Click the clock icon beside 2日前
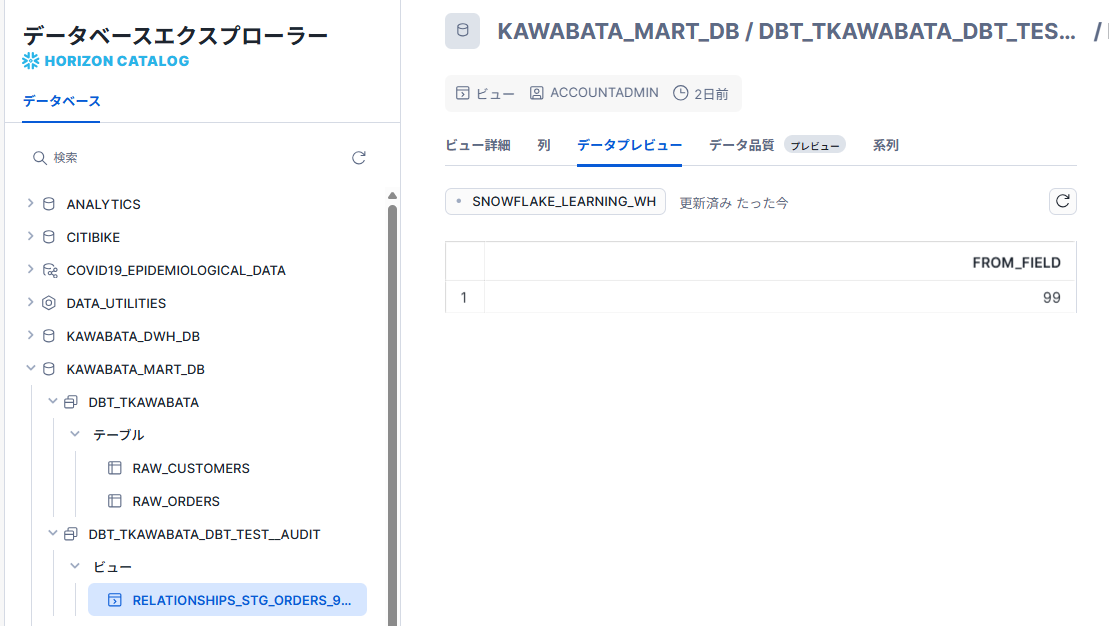 [x=680, y=93]
